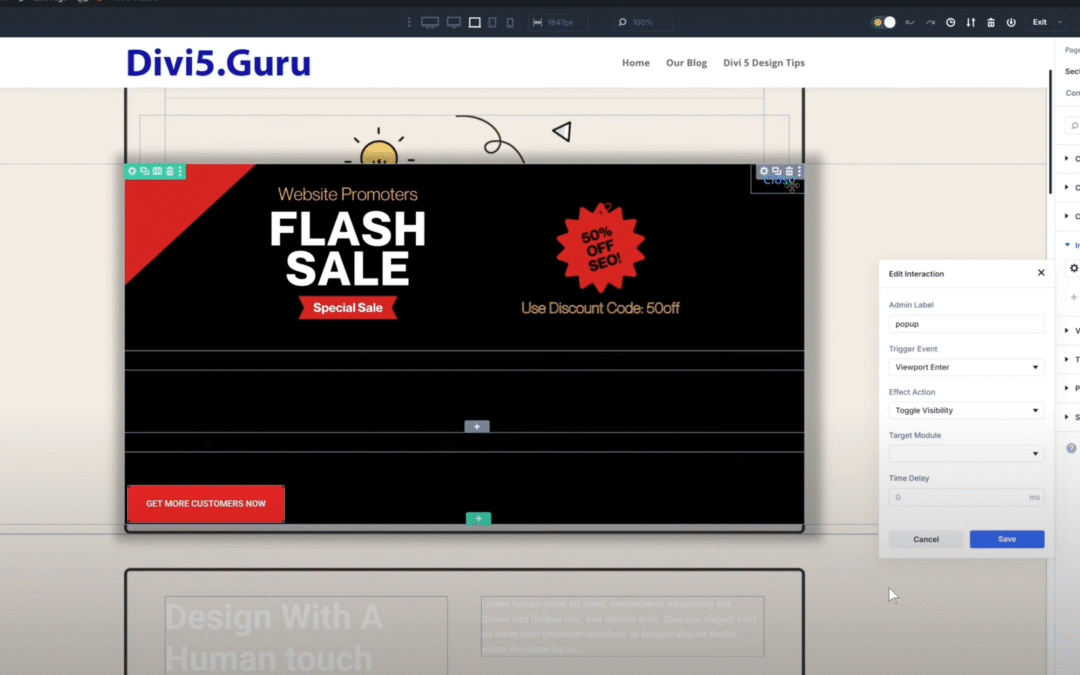Open the help question mark in right sidebar
This screenshot has height=675, width=1080.
pyautogui.click(x=1070, y=447)
